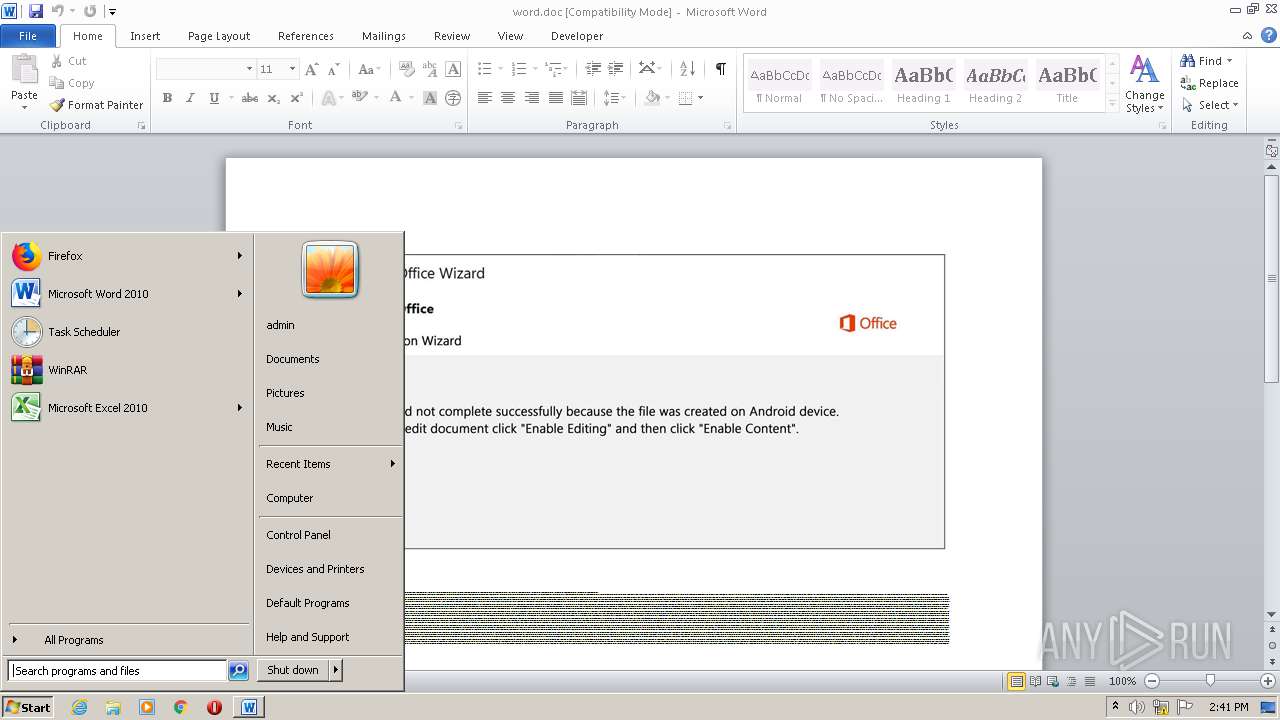Switch to Full Screen Reading view
The image size is (1280, 720).
click(x=1035, y=681)
